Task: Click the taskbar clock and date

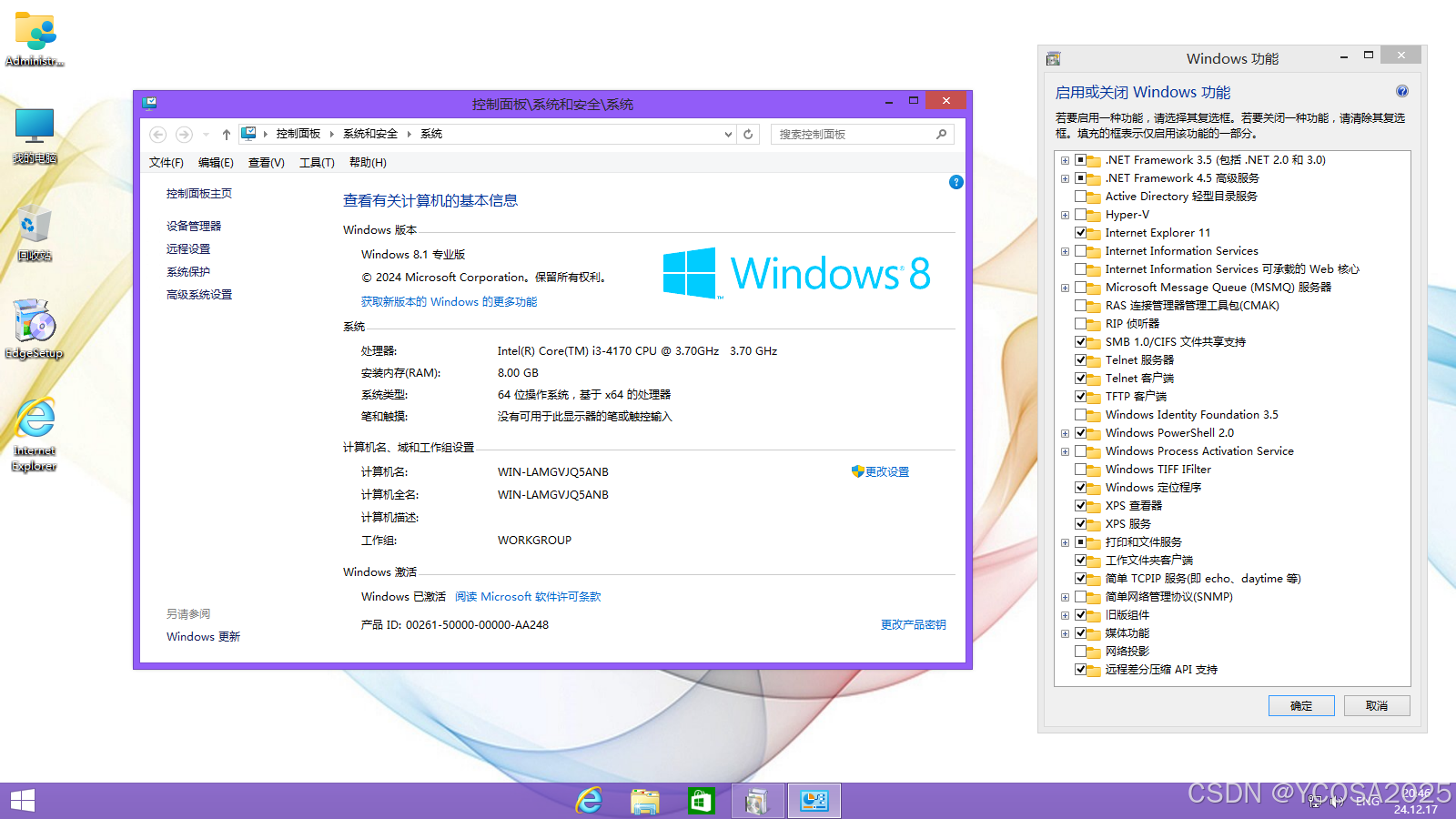Action: click(x=1416, y=802)
